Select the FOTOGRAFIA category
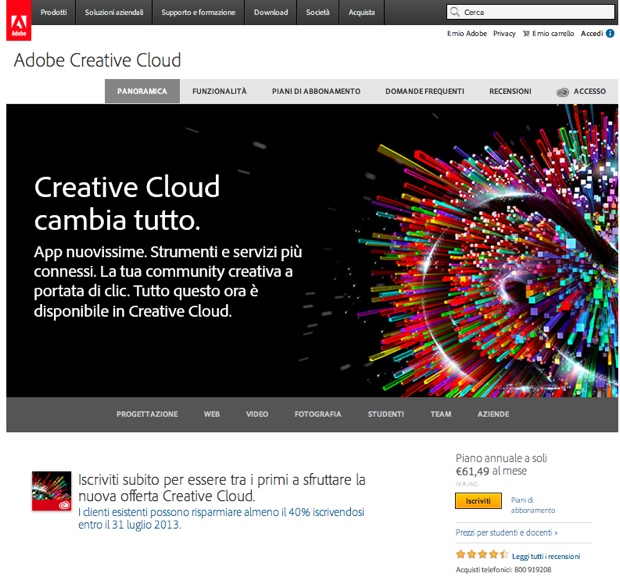 coord(318,414)
